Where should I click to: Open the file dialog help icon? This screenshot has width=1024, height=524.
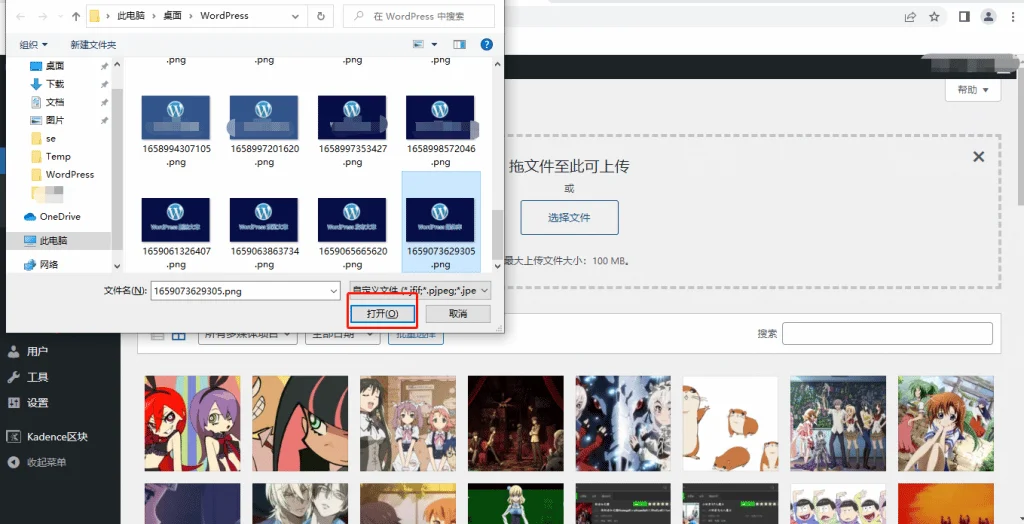(x=487, y=44)
